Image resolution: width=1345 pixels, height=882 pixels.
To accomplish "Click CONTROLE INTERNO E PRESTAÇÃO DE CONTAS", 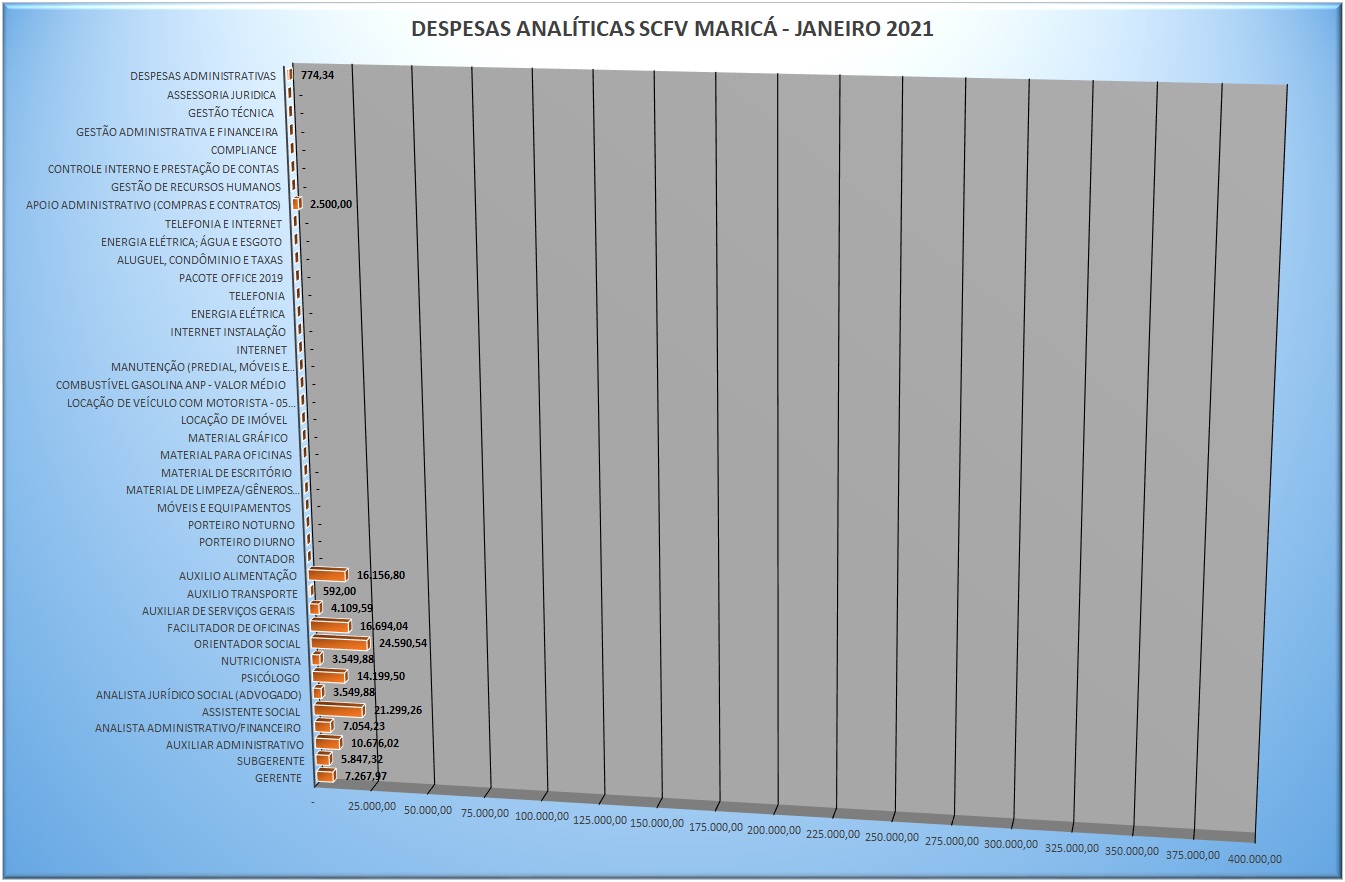I will [x=164, y=169].
